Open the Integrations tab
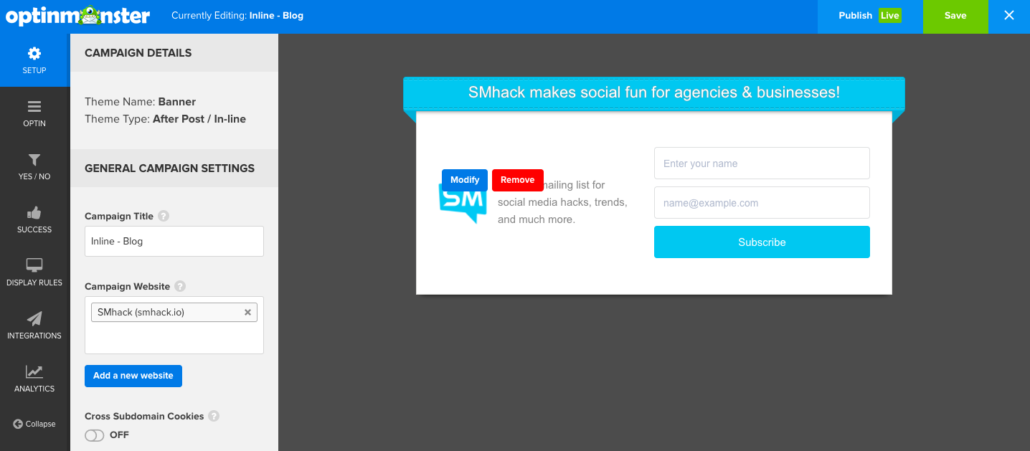The width and height of the screenshot is (1030, 451). click(x=34, y=326)
